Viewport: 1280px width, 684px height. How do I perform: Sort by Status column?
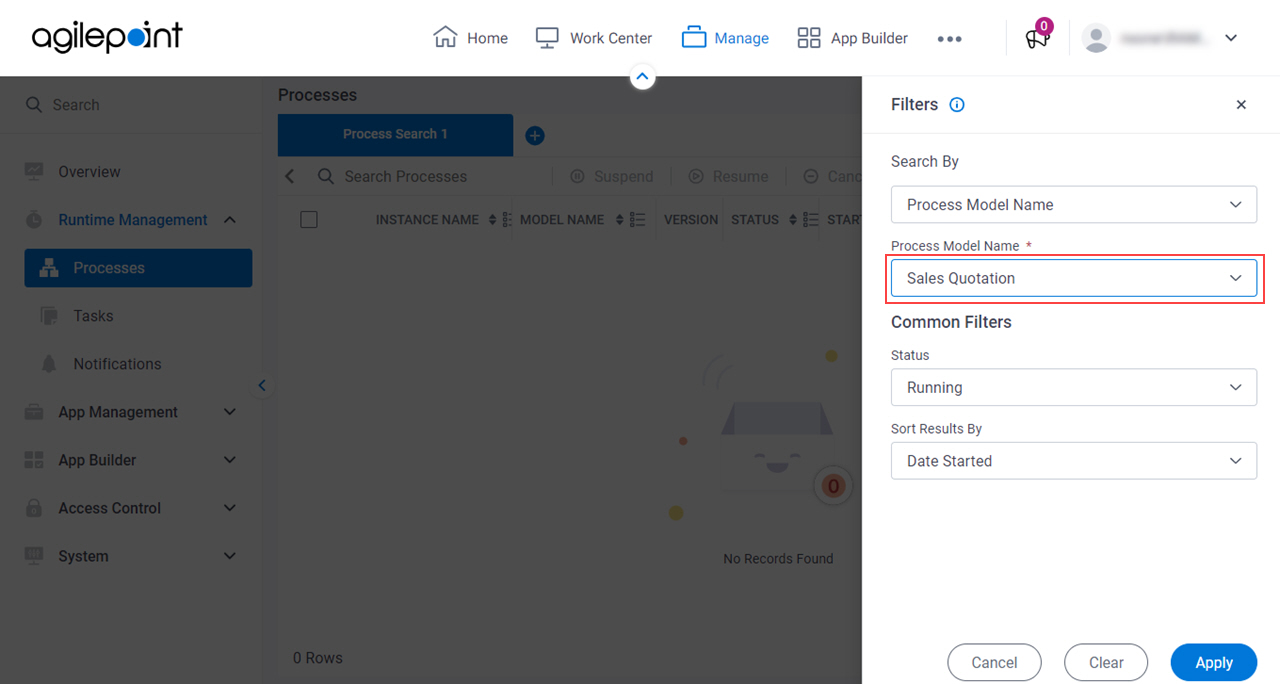coord(793,220)
